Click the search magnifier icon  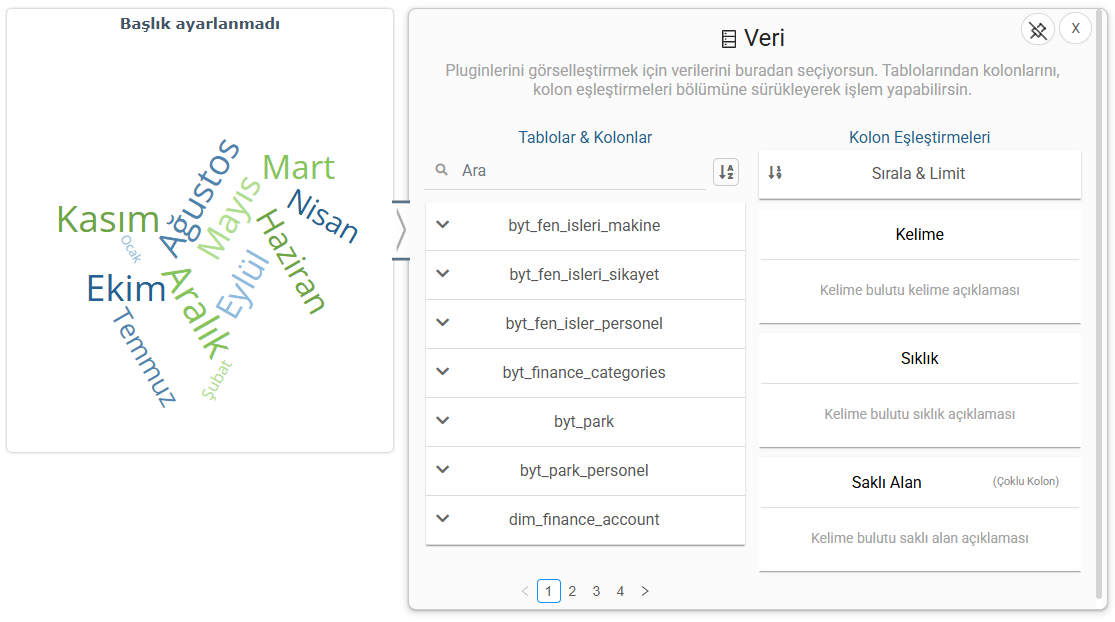(442, 171)
